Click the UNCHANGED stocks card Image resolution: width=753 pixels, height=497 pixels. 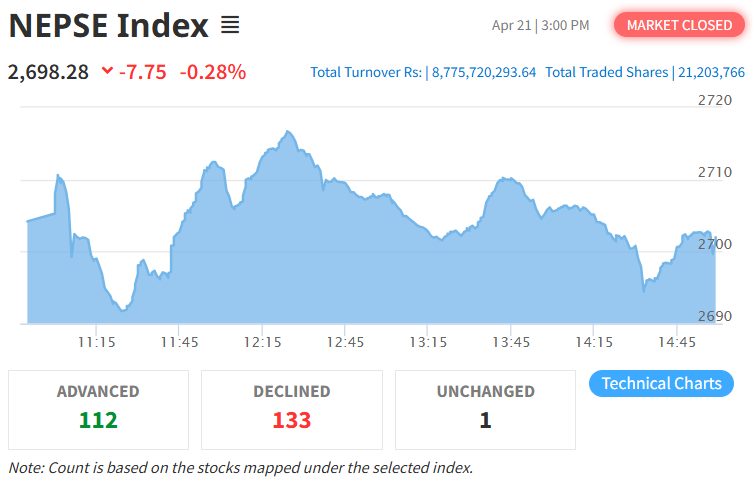coord(485,410)
